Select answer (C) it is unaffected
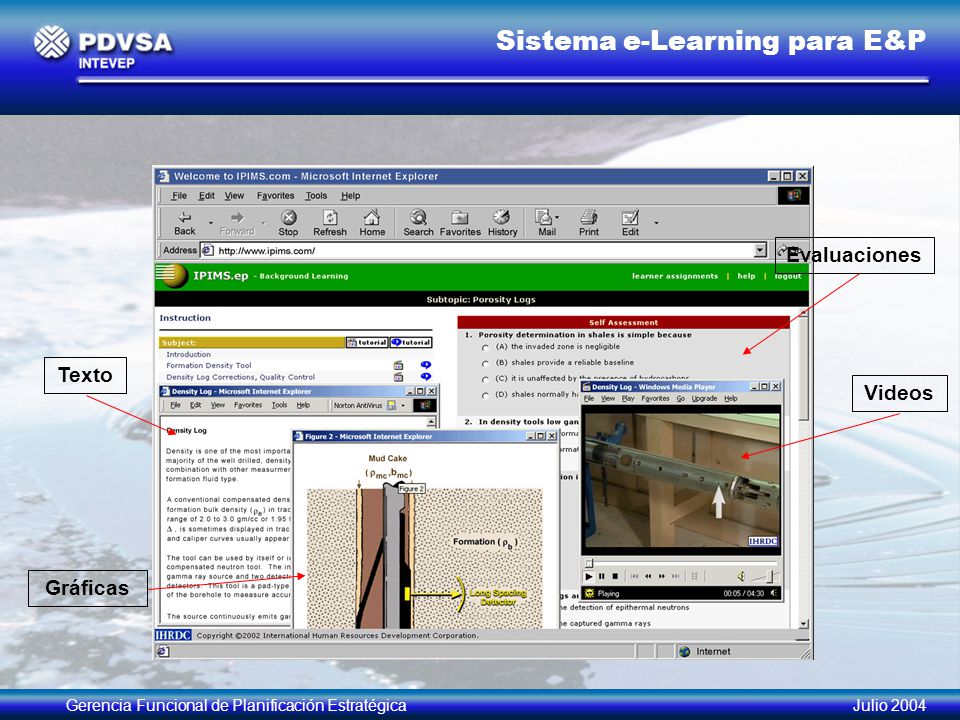 click(x=486, y=380)
